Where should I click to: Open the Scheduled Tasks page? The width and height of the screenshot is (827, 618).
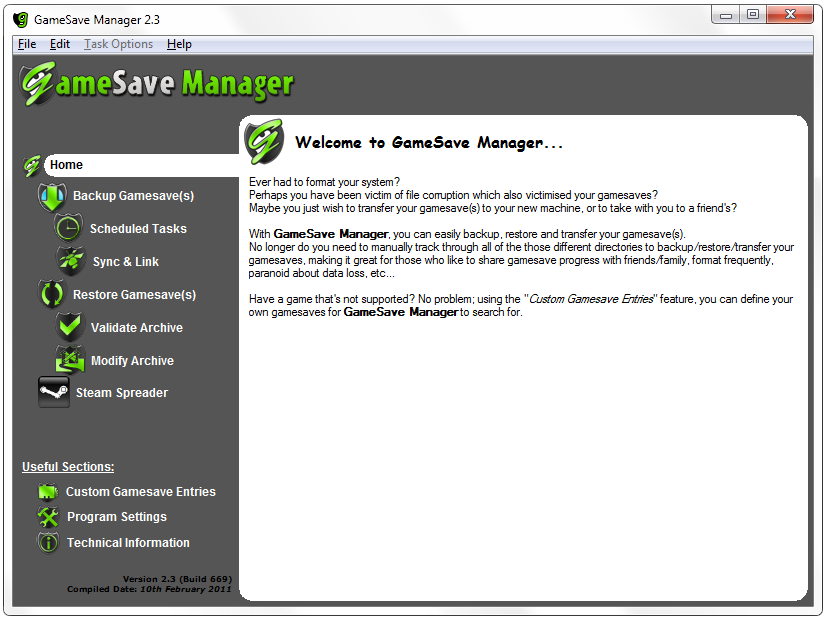coord(138,229)
